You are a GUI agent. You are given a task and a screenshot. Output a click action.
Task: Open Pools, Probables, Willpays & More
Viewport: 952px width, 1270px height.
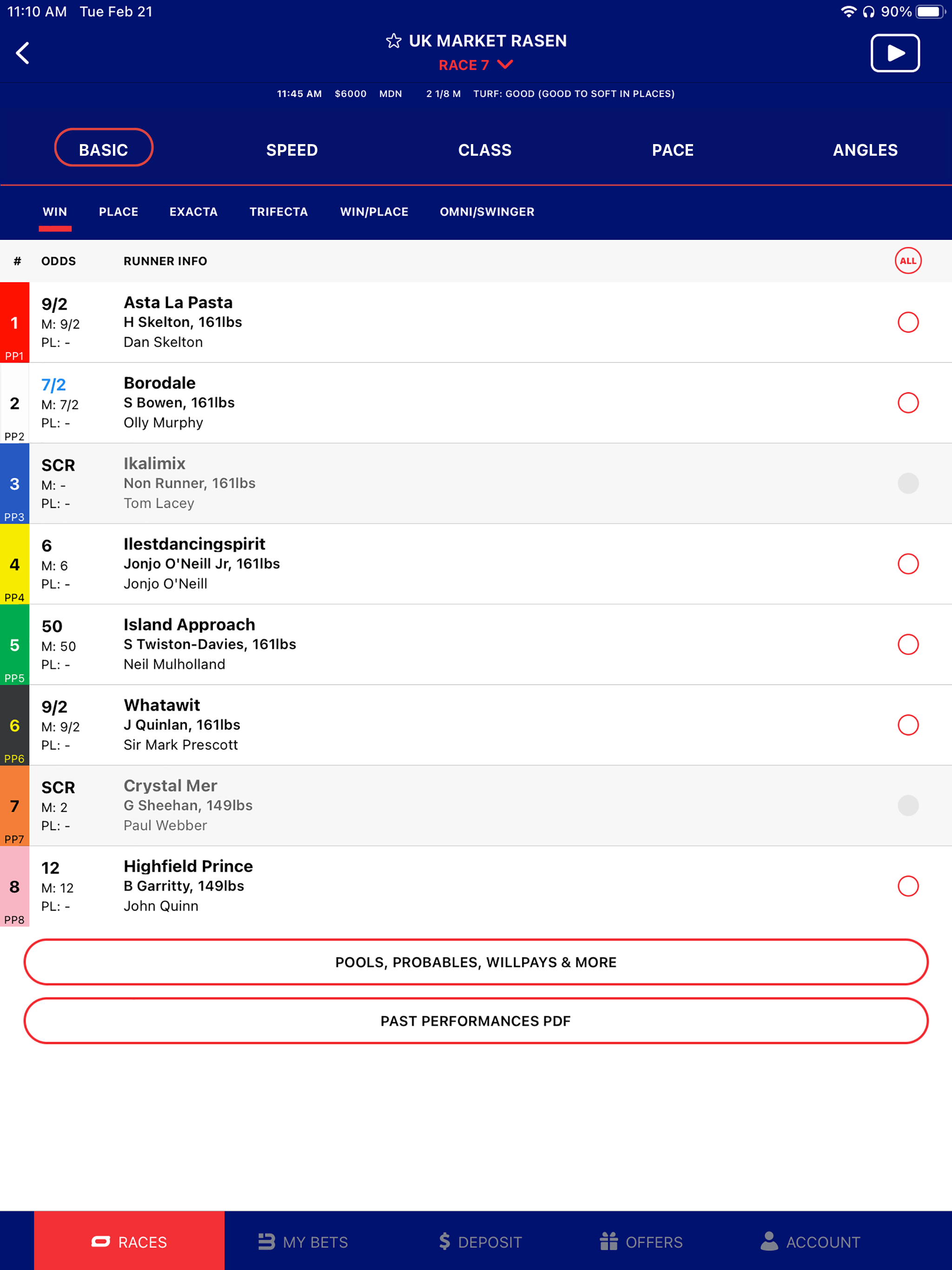[476, 962]
